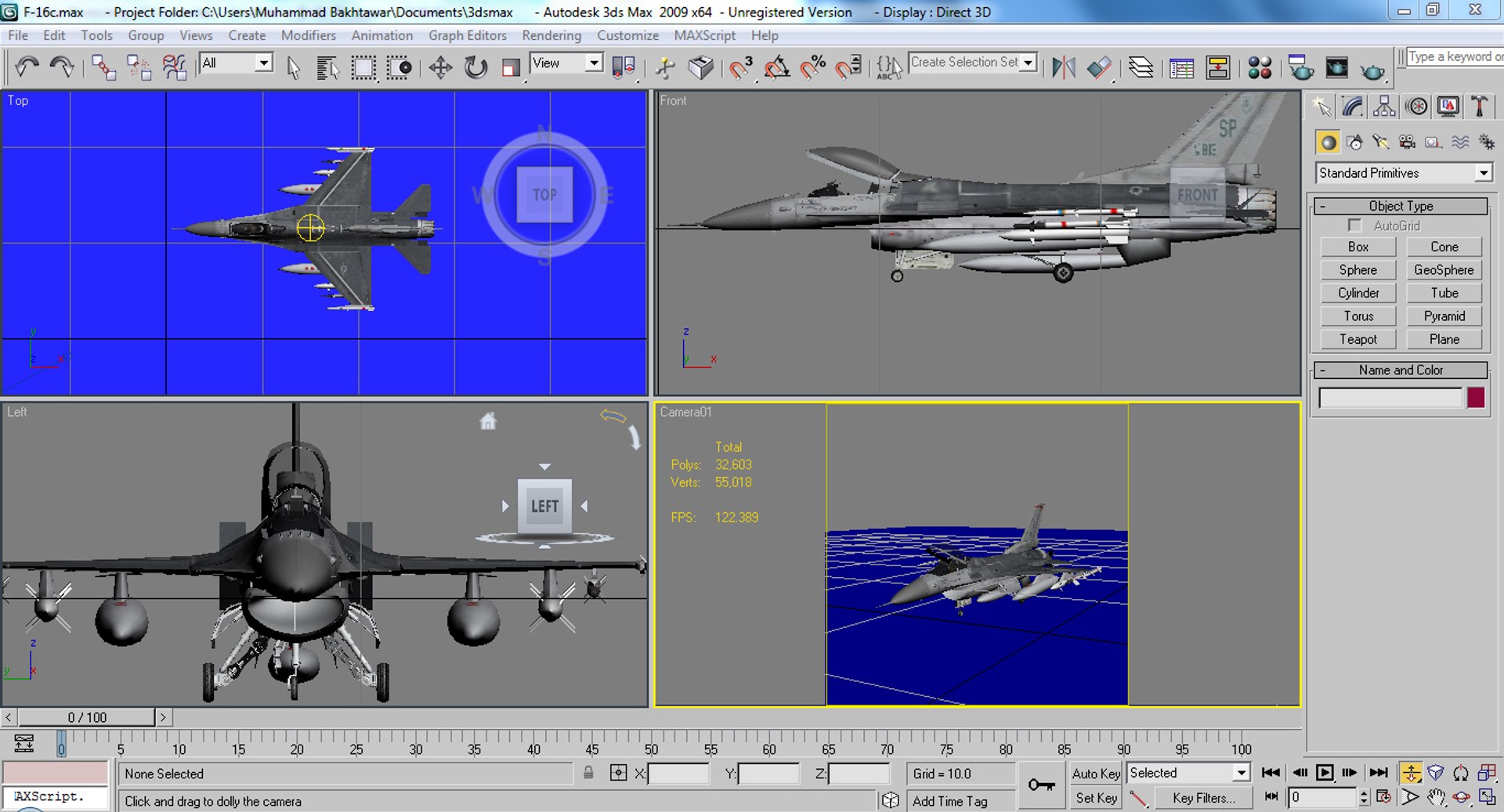Click the Redo arrow icon
The height and width of the screenshot is (812, 1504).
(62, 67)
